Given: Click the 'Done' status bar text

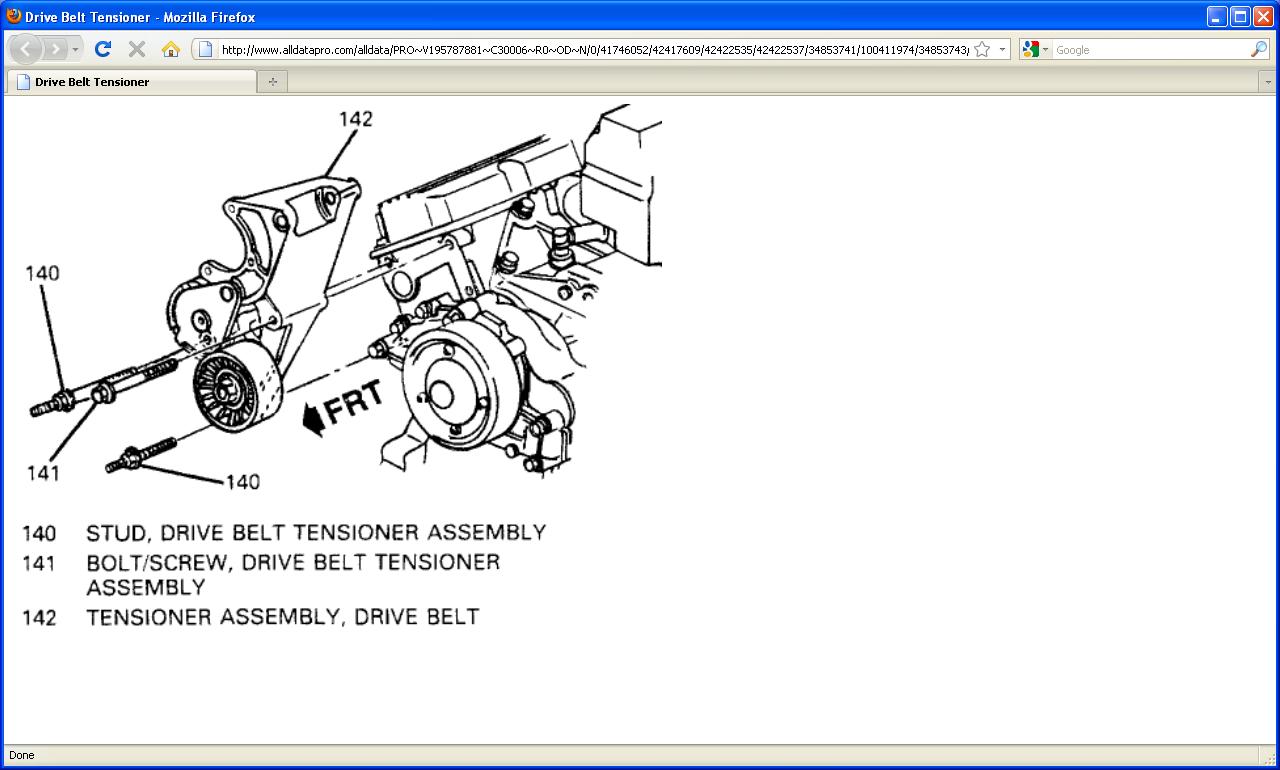Looking at the screenshot, I should point(21,755).
